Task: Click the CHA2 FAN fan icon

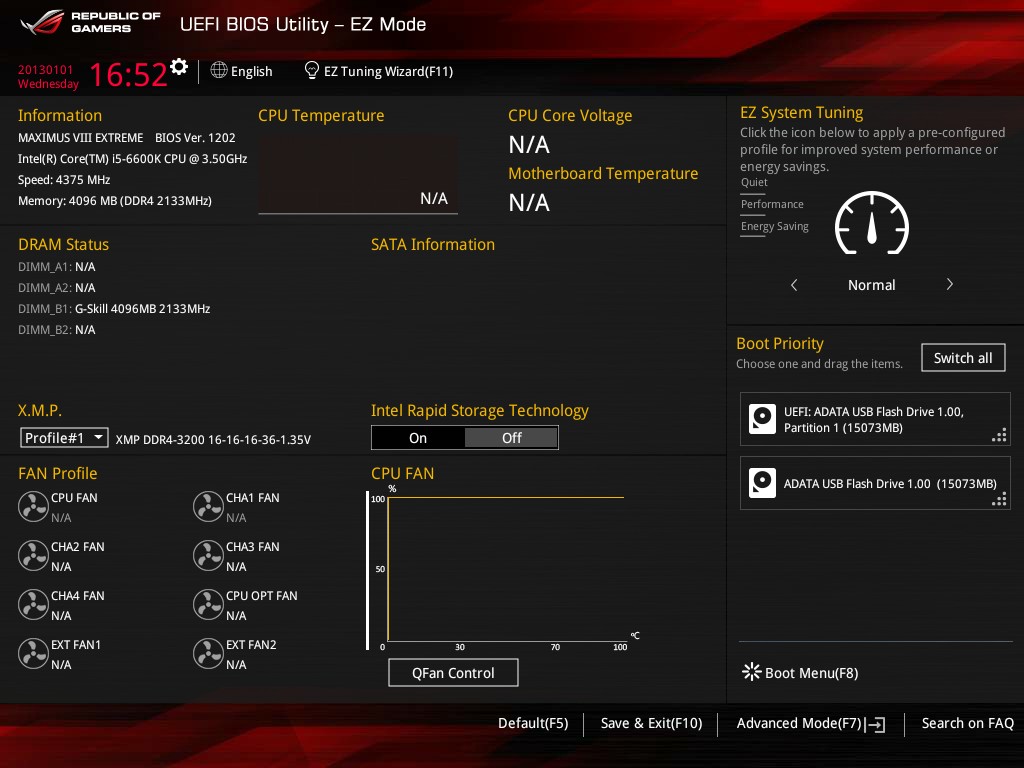Action: [33, 556]
